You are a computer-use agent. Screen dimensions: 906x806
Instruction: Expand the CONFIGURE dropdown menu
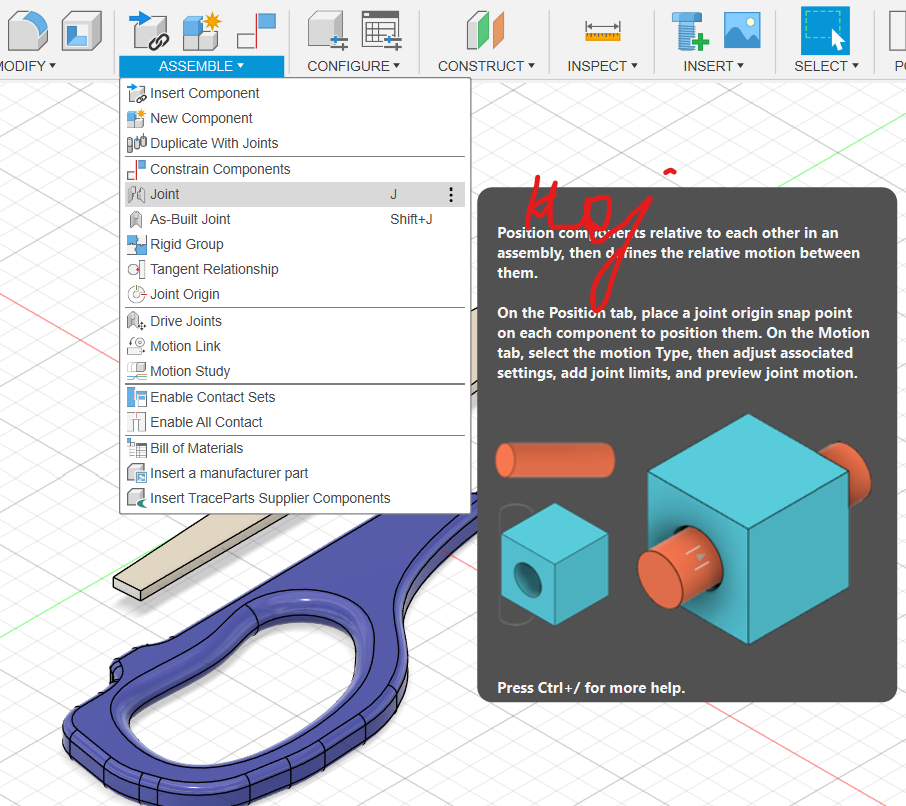353,66
